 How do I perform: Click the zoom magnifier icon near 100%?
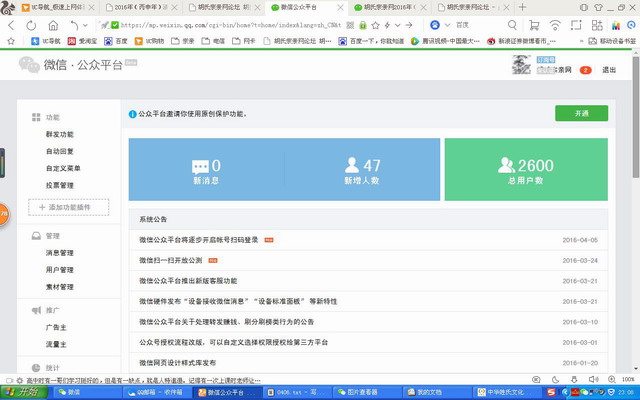[x=611, y=380]
